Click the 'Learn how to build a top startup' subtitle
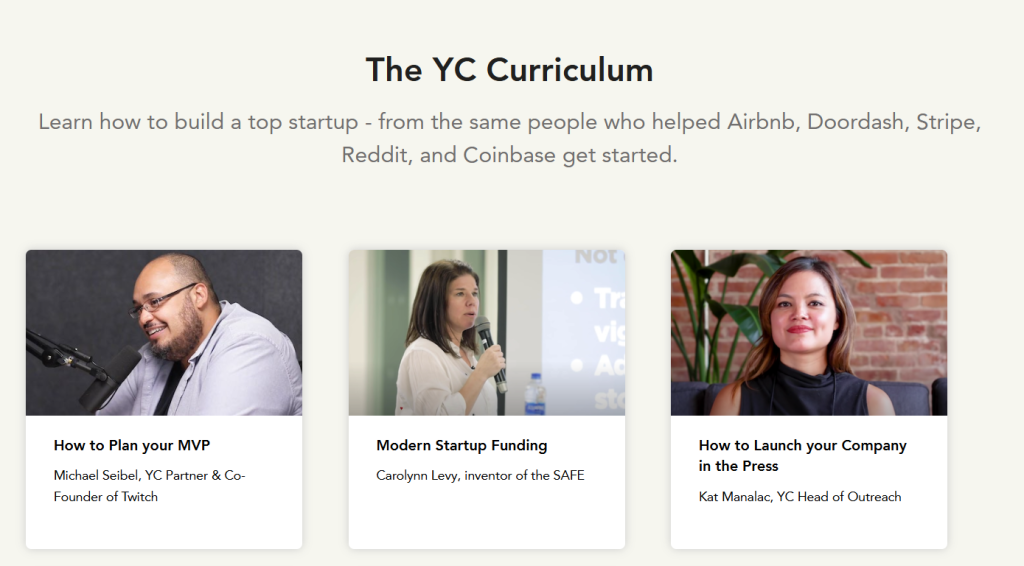The width and height of the screenshot is (1024, 566). click(x=509, y=138)
